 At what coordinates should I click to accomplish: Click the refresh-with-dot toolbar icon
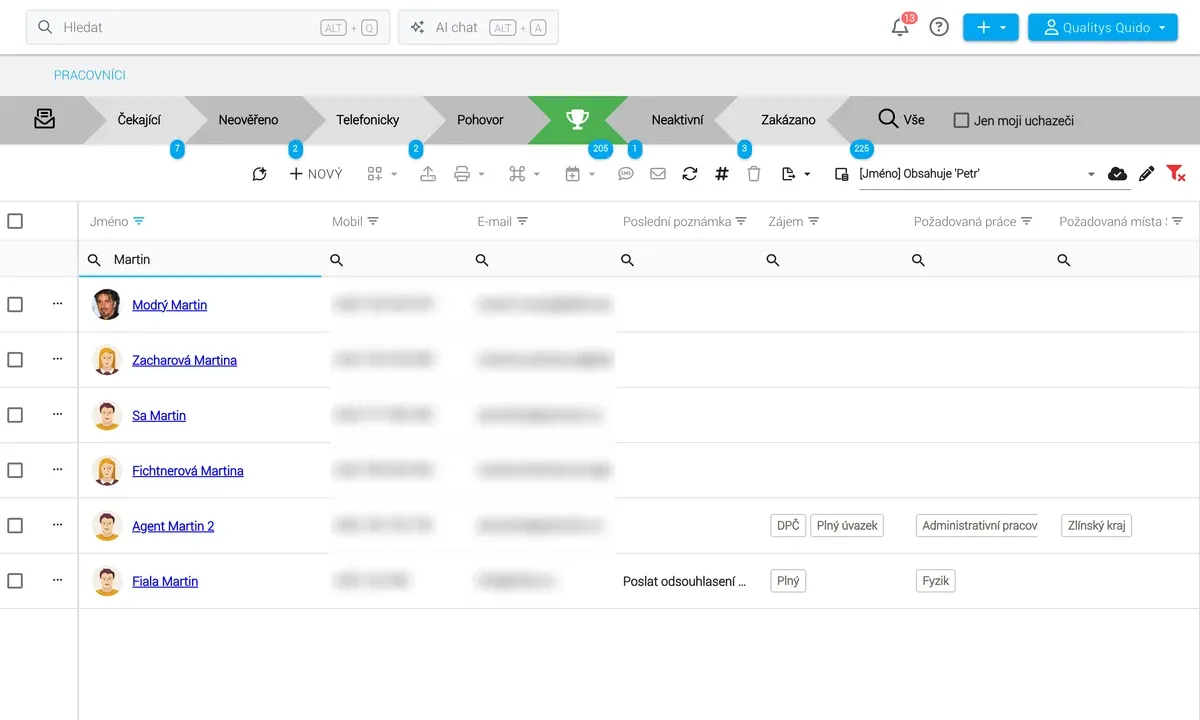tap(260, 174)
